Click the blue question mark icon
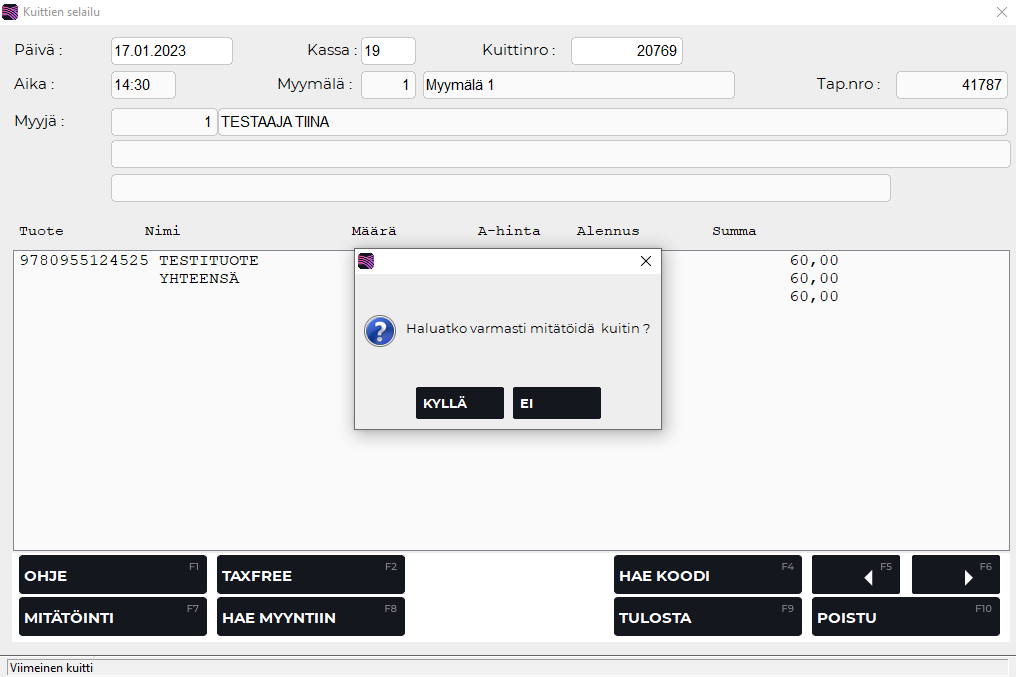 [x=380, y=330]
